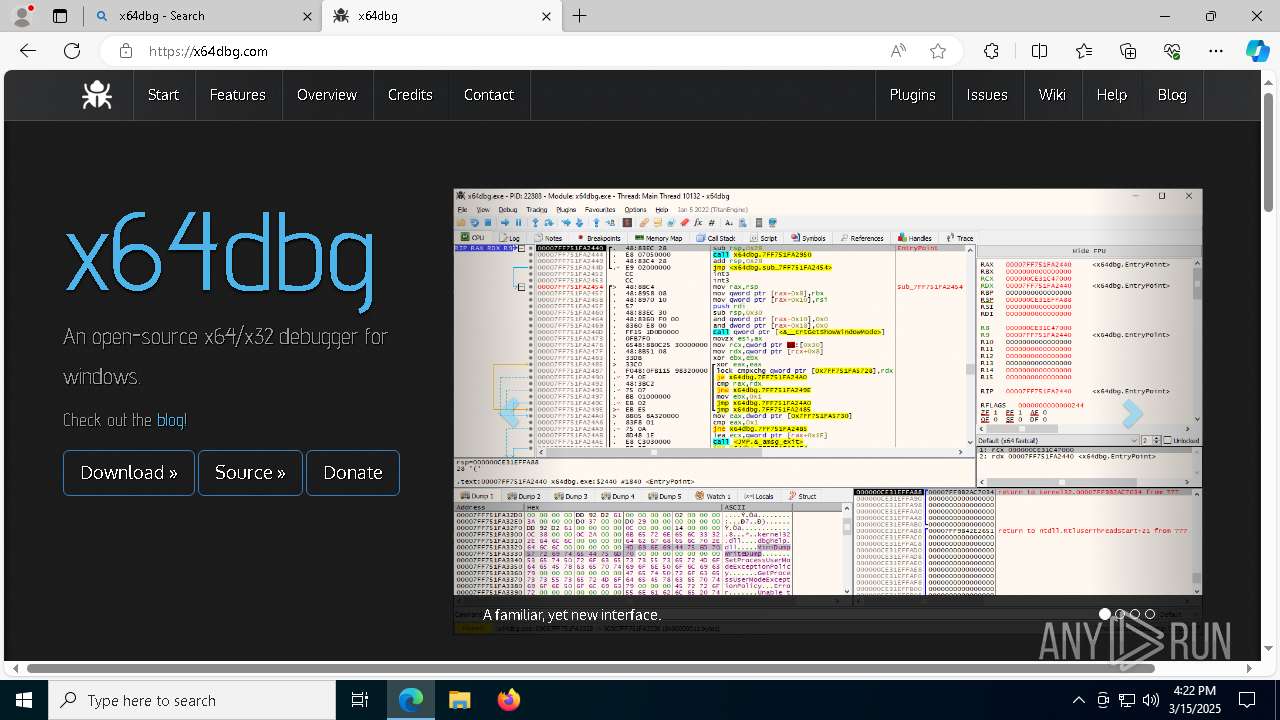The width and height of the screenshot is (1280, 720).
Task: Close the active x64dbg tab
Action: (546, 16)
